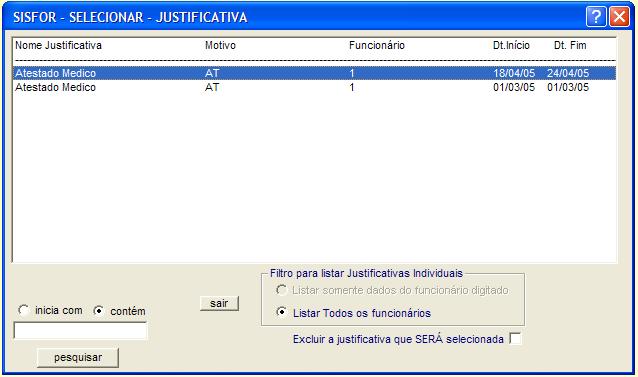Viewport: 638px width, 377px height.
Task: Choose 'Listar Todos os funcionários' radio
Action: pyautogui.click(x=281, y=312)
